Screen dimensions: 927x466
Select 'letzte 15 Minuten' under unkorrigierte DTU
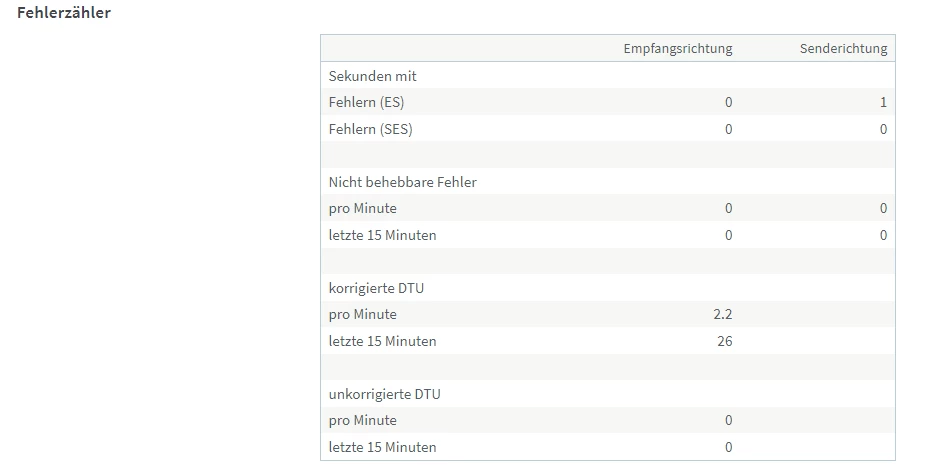tap(382, 447)
